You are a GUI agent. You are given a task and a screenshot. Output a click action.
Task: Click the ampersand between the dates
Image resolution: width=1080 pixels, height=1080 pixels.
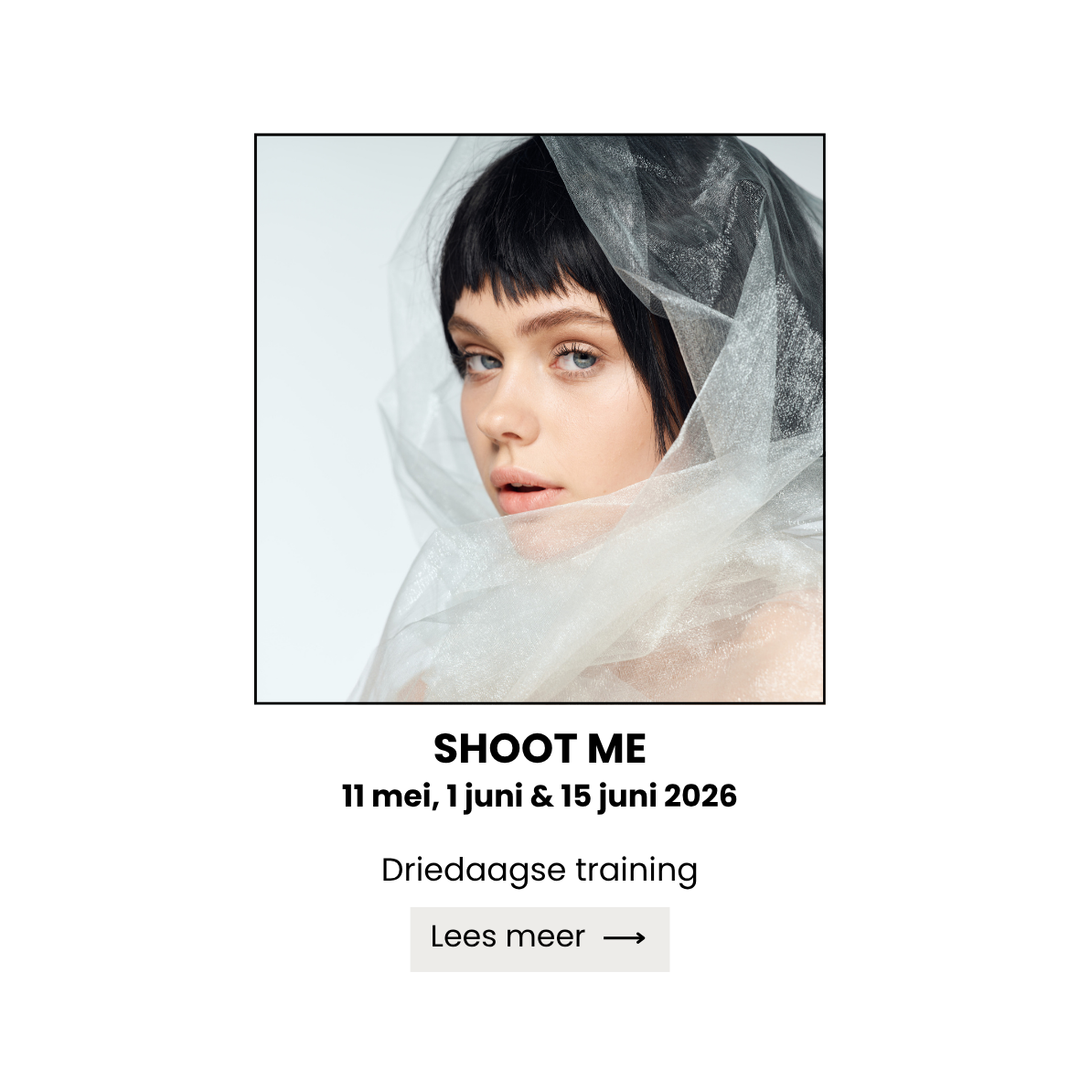542,796
